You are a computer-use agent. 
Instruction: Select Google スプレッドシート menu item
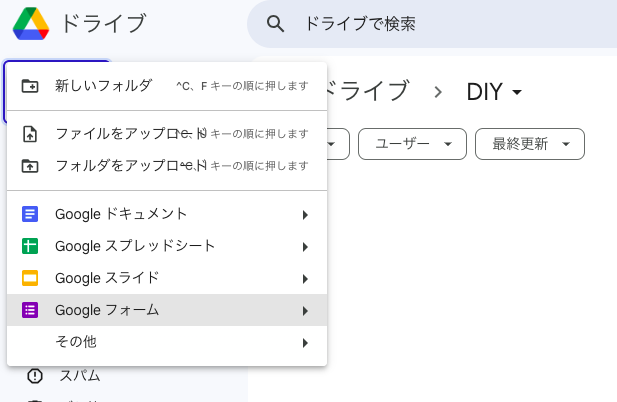[167, 246]
